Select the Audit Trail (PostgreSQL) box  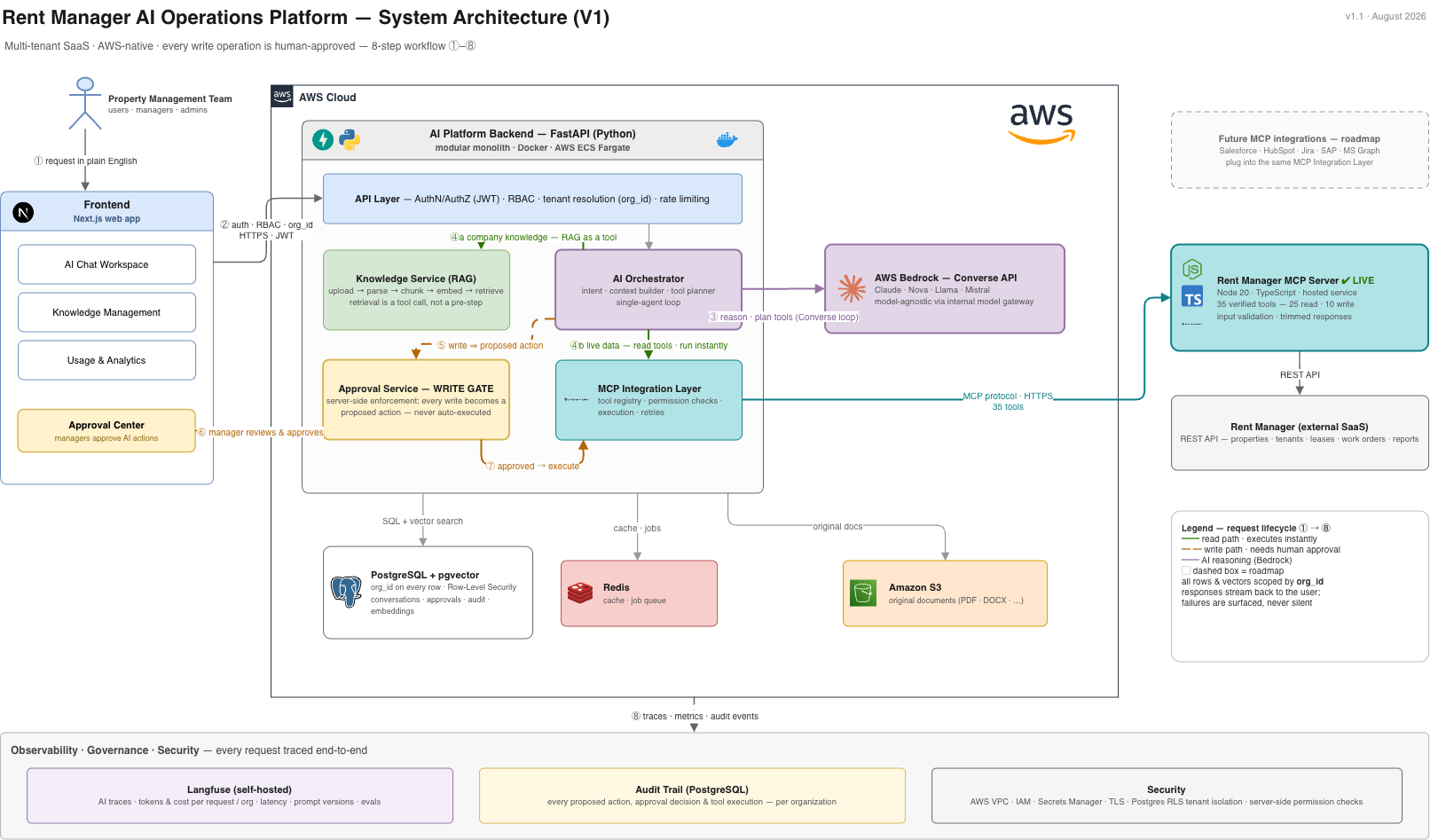coord(692,796)
